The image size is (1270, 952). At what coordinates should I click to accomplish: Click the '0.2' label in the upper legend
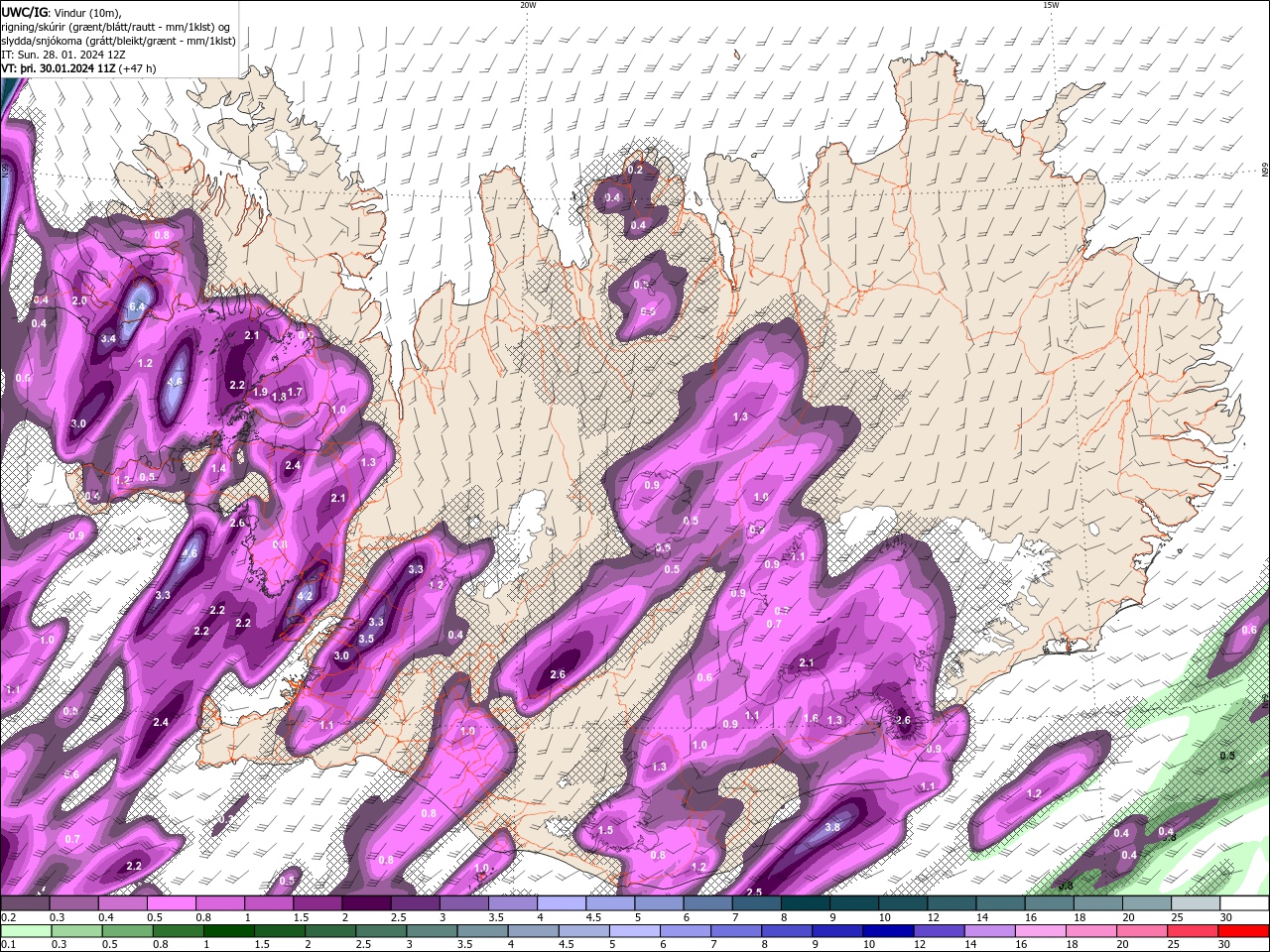point(7,917)
